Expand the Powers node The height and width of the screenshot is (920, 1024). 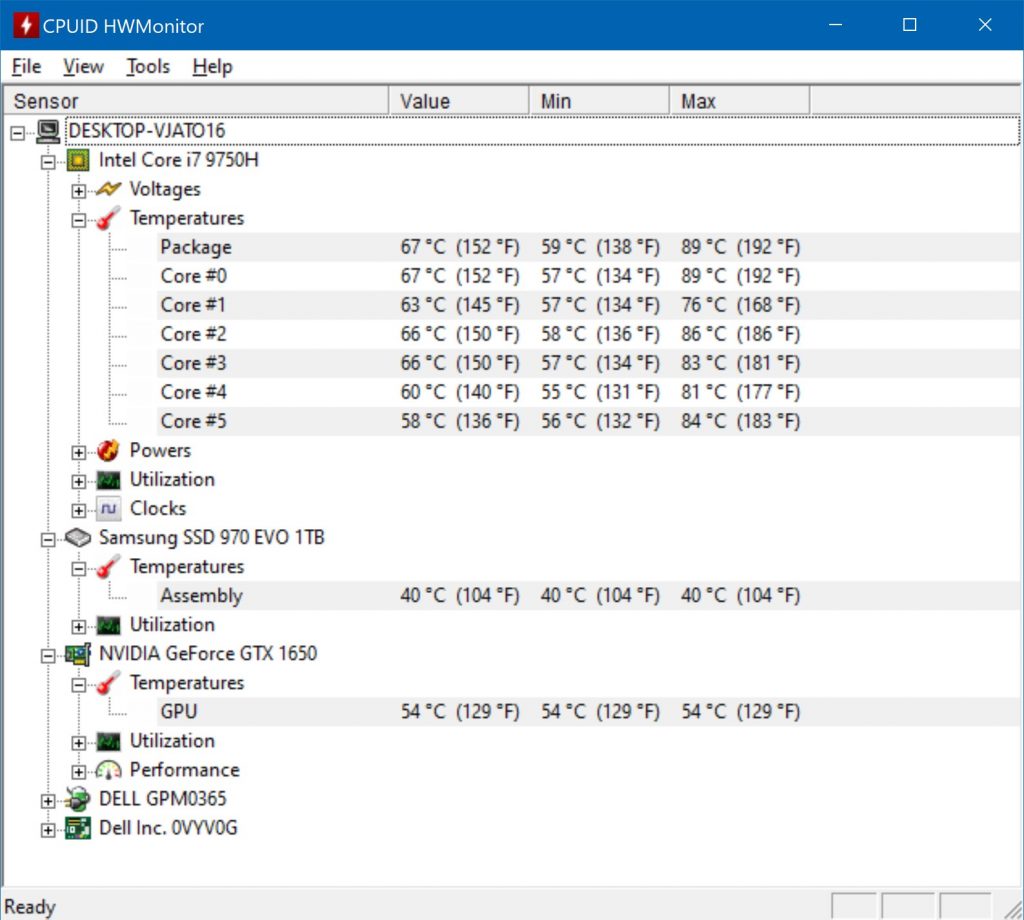(x=78, y=452)
